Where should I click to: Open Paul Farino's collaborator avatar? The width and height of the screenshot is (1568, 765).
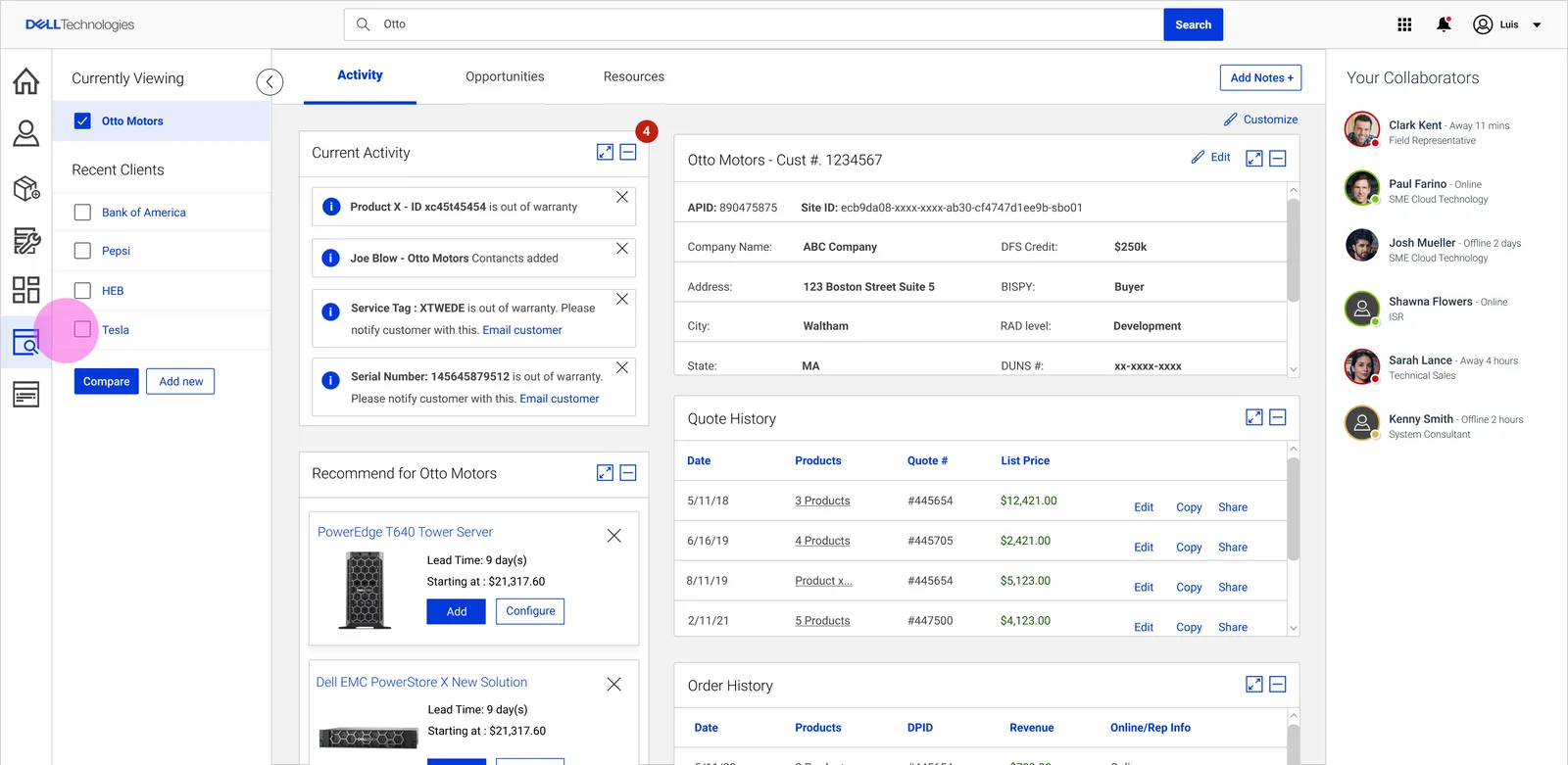tap(1362, 188)
